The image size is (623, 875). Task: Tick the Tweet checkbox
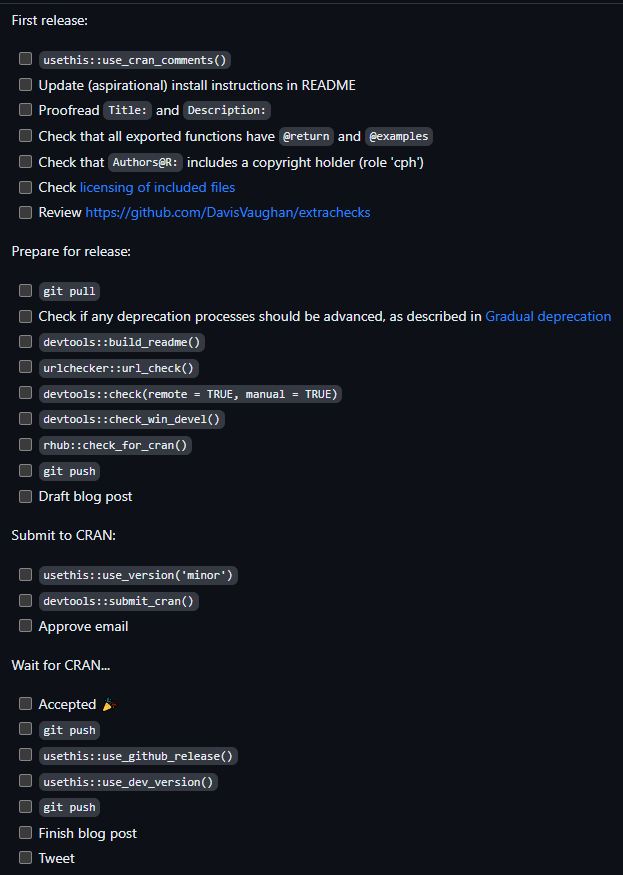[x=25, y=858]
